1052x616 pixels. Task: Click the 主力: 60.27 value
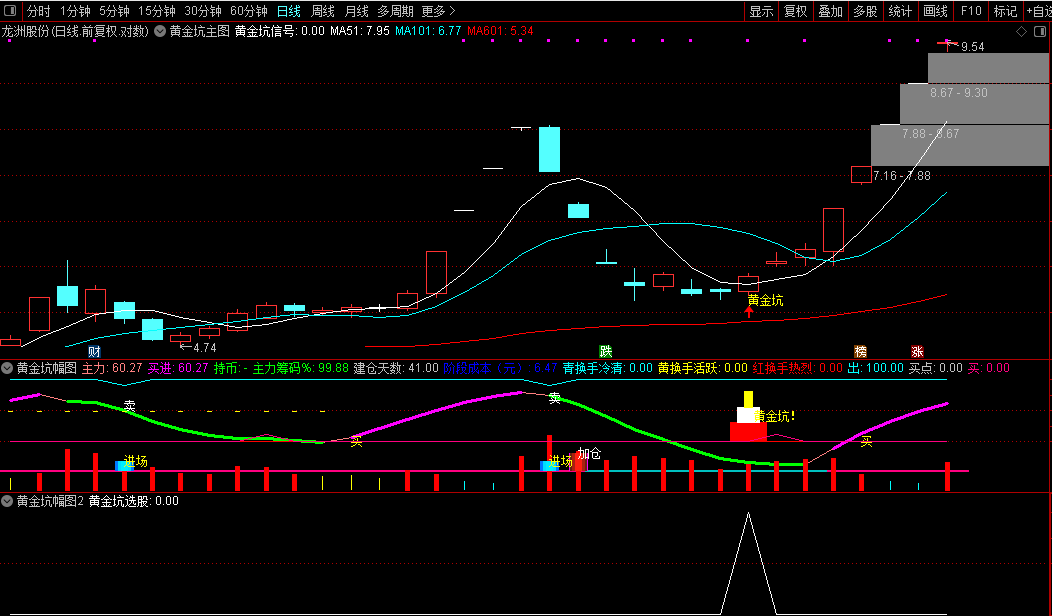pyautogui.click(x=112, y=368)
